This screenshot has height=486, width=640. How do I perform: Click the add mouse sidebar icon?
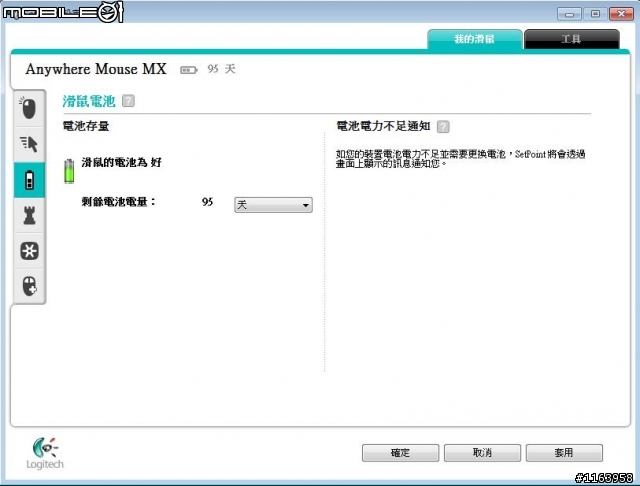(29, 286)
